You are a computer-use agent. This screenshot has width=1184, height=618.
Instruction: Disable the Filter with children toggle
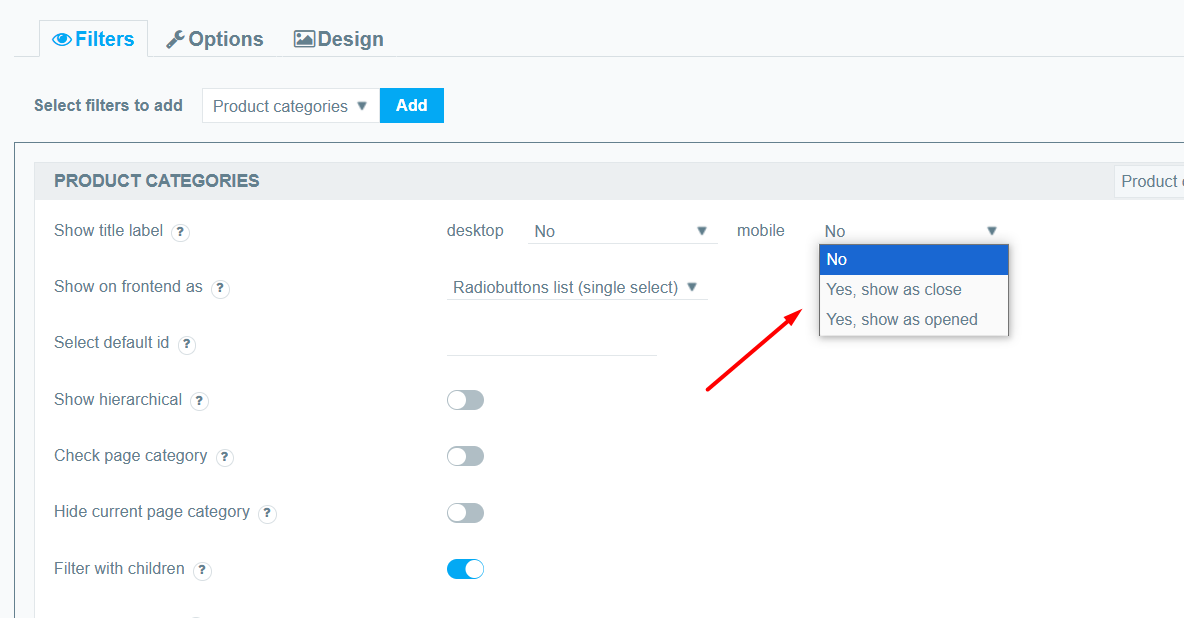pos(465,569)
